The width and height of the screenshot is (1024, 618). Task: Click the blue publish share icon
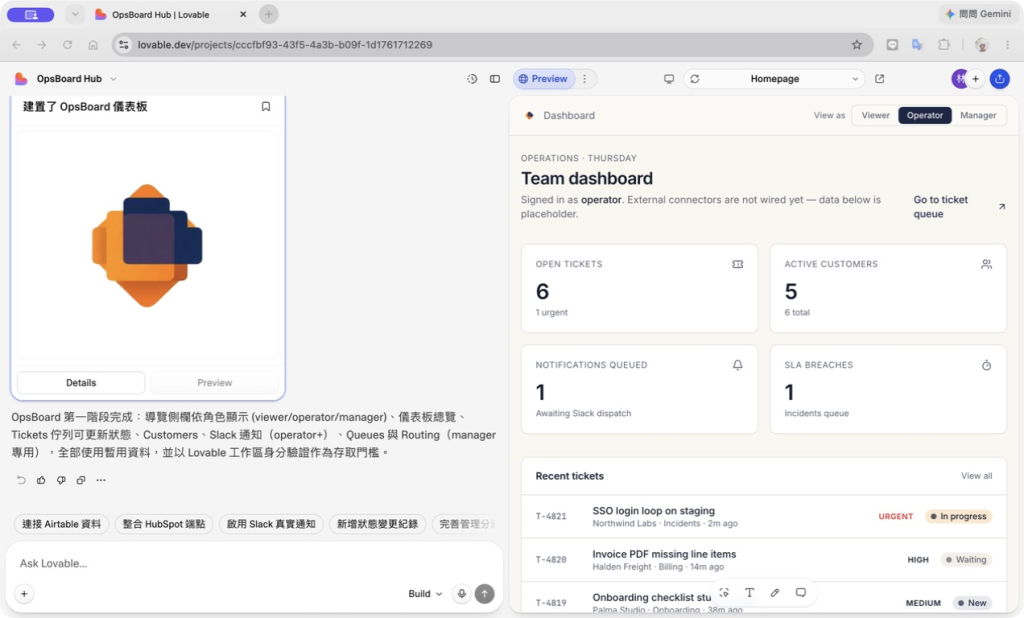(x=1000, y=79)
